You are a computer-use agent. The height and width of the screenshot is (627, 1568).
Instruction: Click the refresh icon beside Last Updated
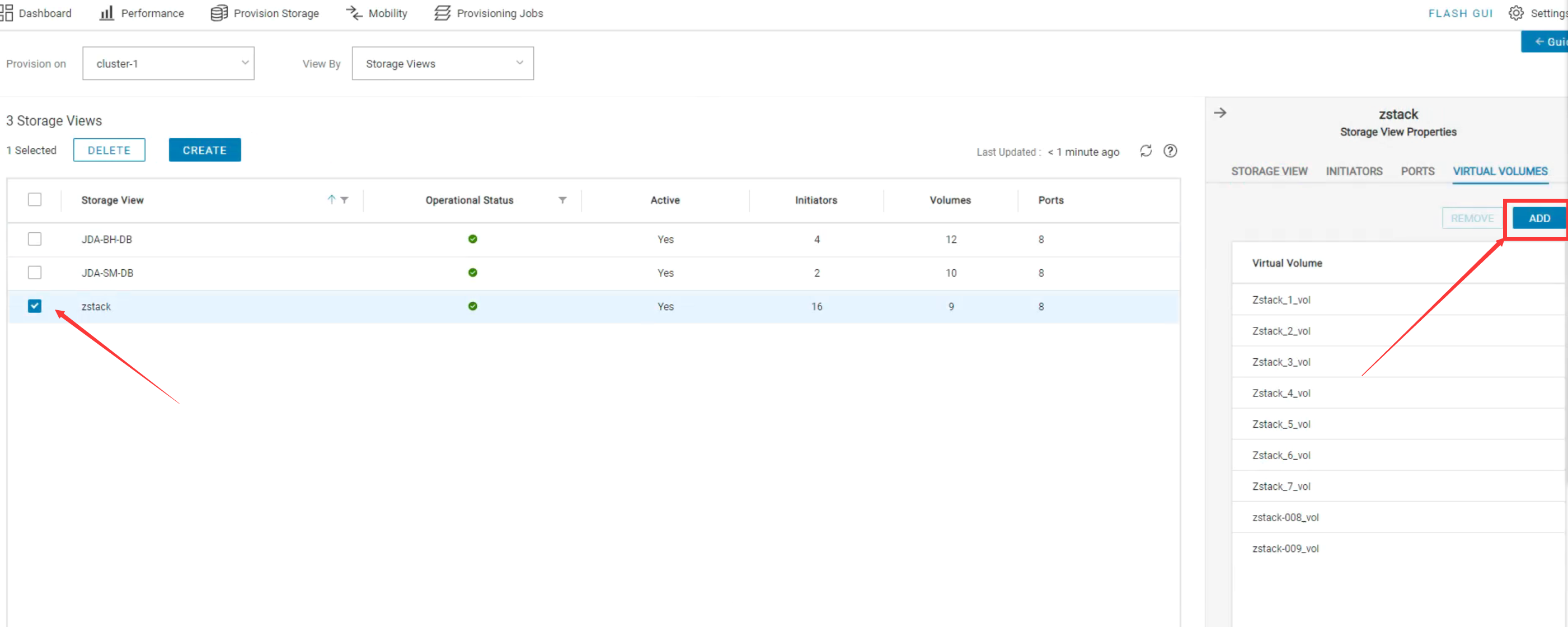(1146, 151)
